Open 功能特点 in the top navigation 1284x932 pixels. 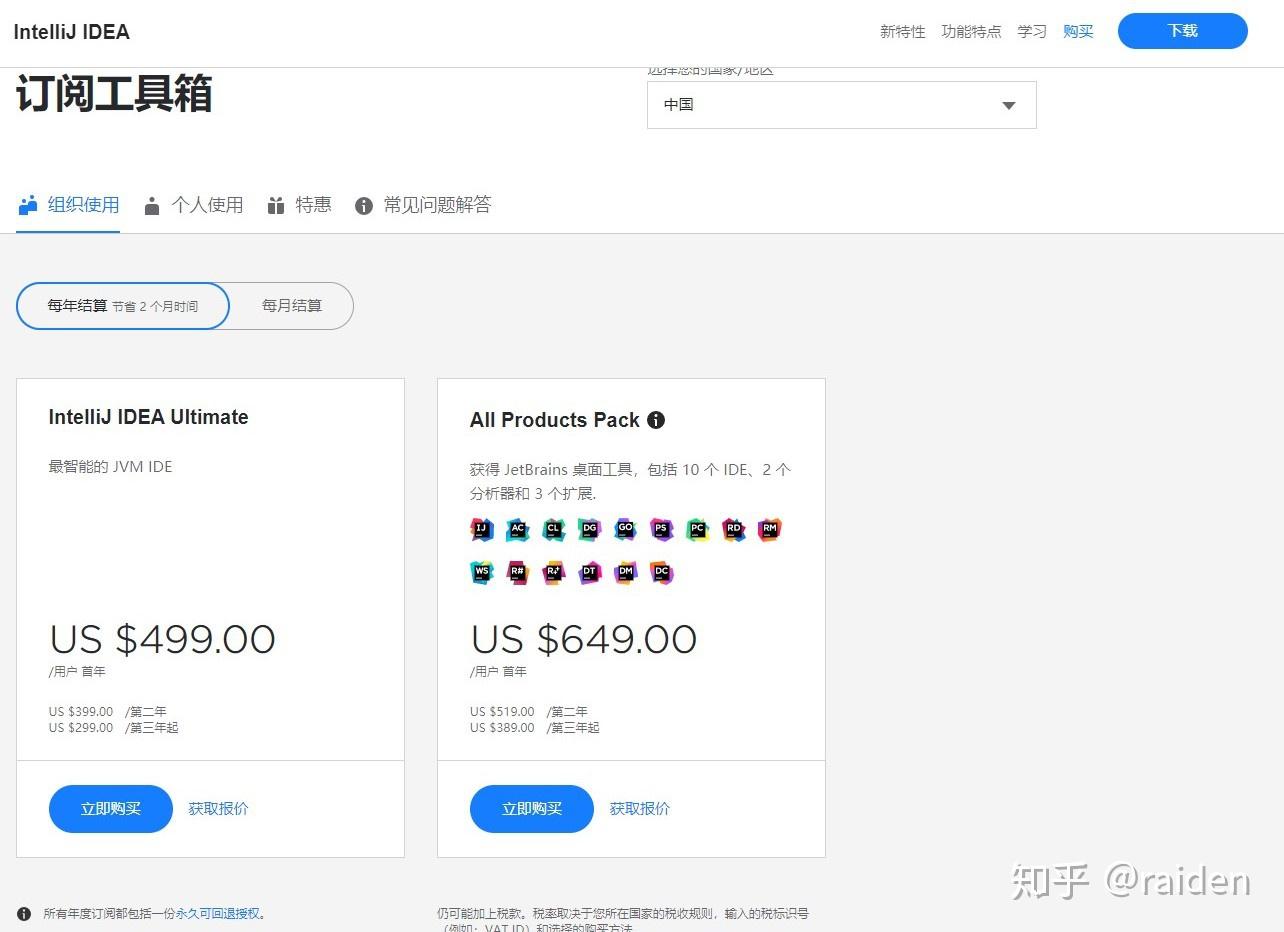point(971,32)
